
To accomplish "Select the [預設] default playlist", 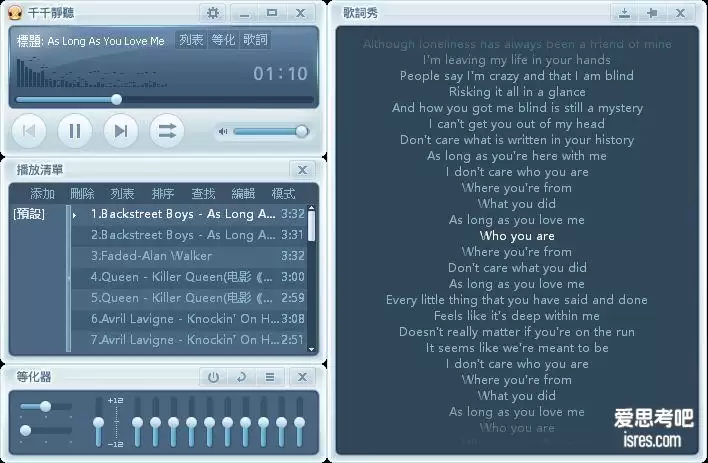I will [29, 213].
